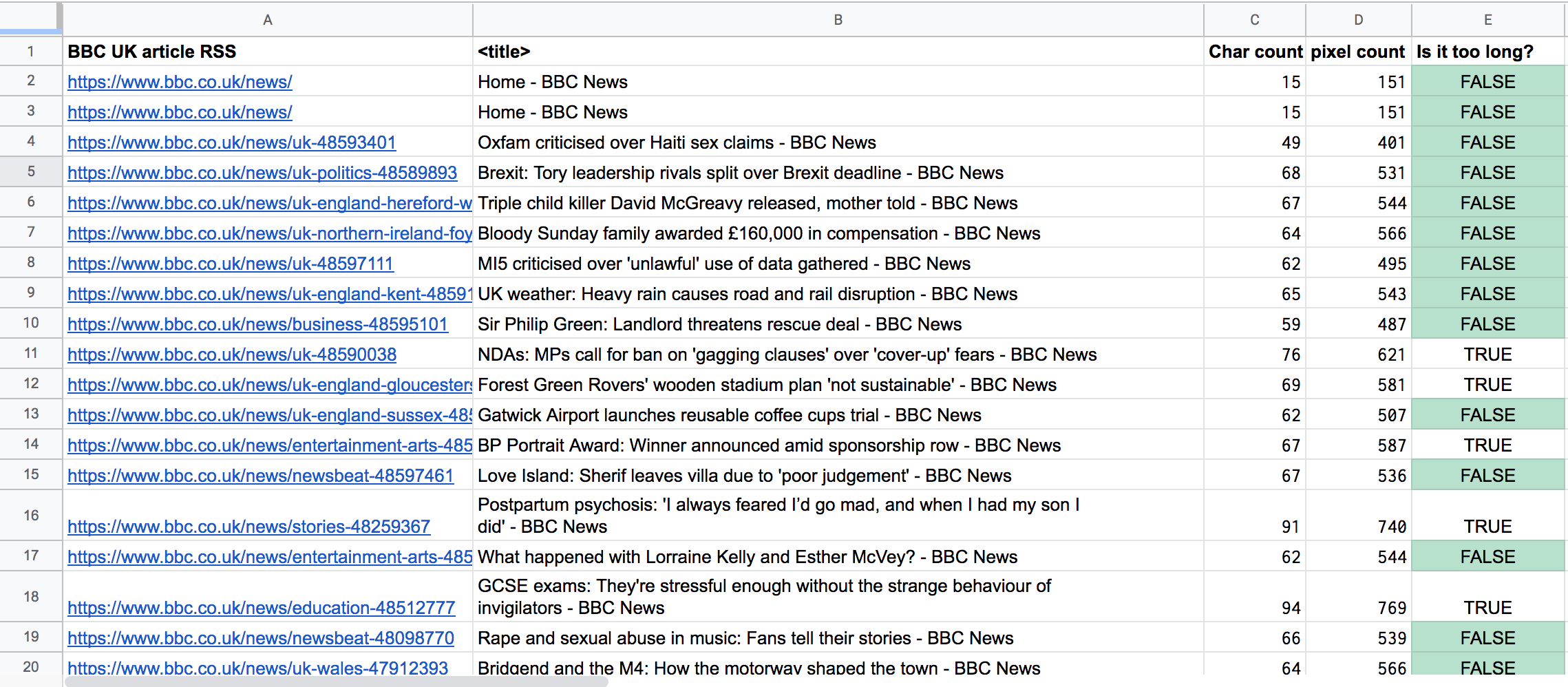Select the MI5 criticised title cell

click(x=838, y=263)
